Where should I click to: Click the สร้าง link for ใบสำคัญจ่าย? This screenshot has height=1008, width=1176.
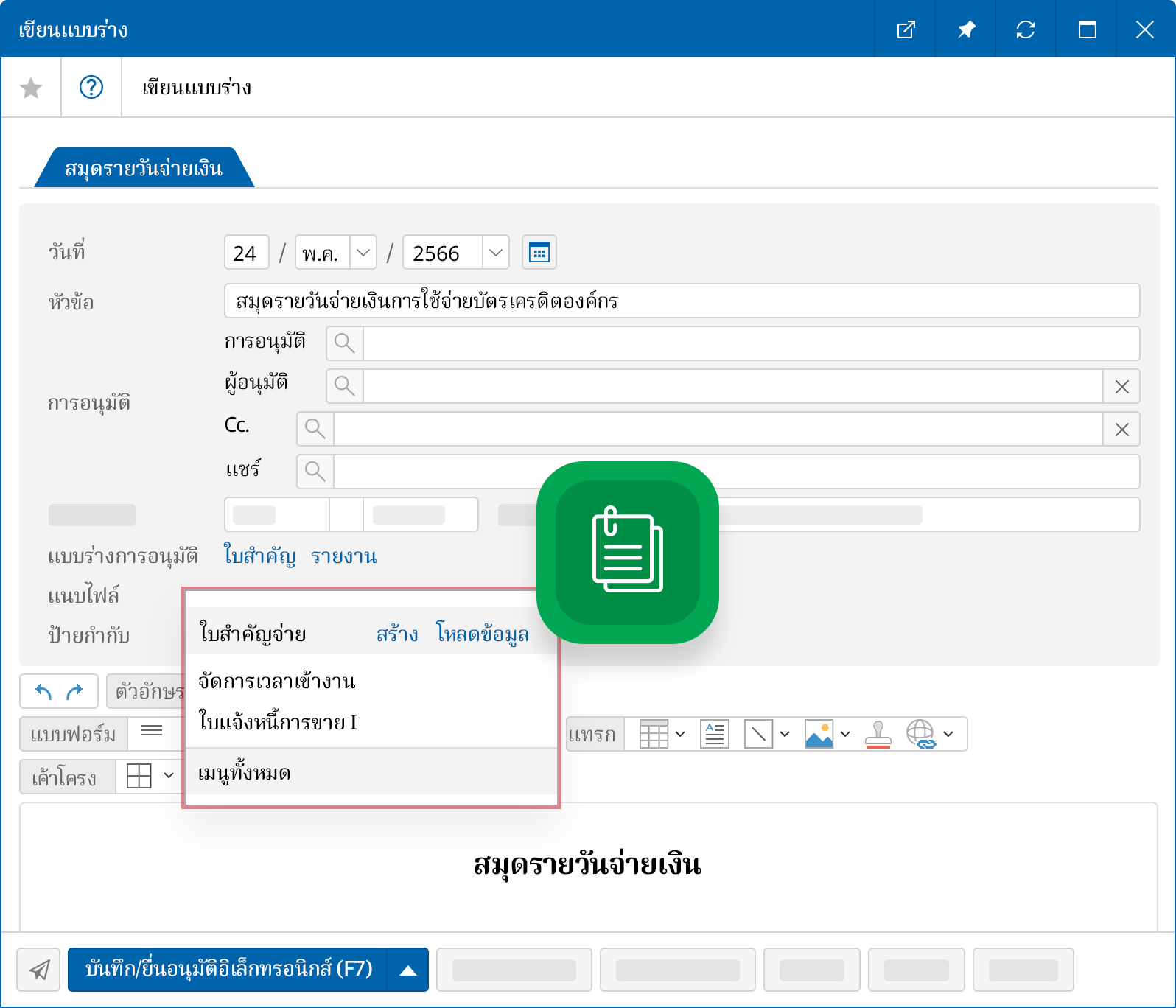[397, 634]
